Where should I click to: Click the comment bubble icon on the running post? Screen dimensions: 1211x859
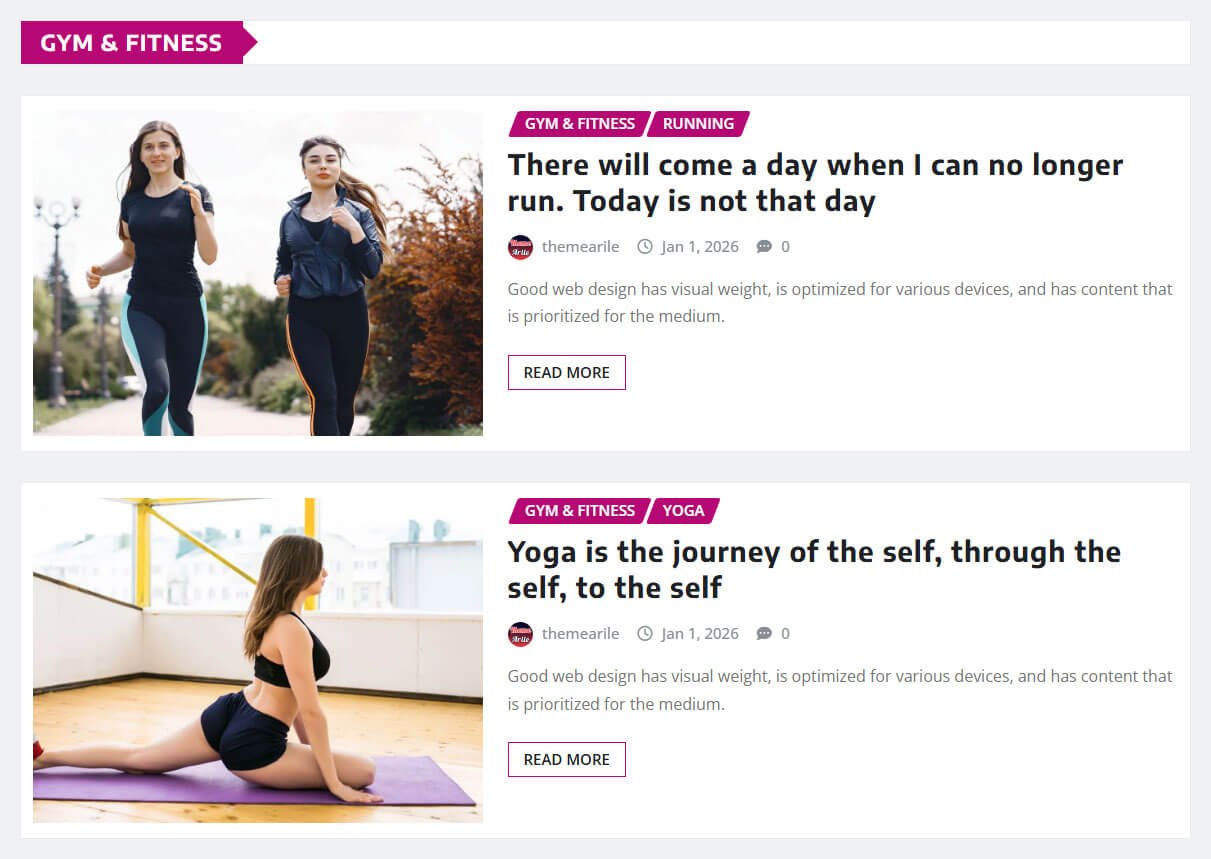coord(764,246)
